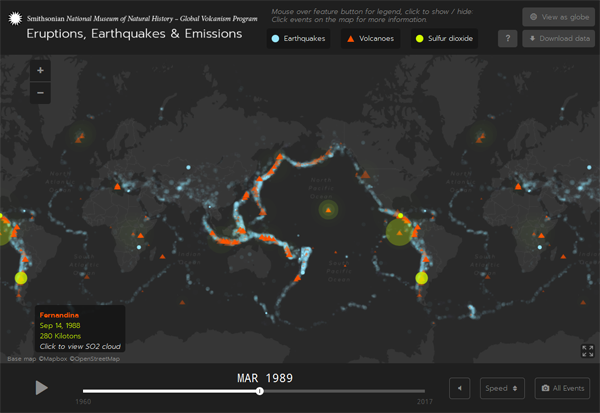
Task: Switch to View as globe
Action: 559,17
